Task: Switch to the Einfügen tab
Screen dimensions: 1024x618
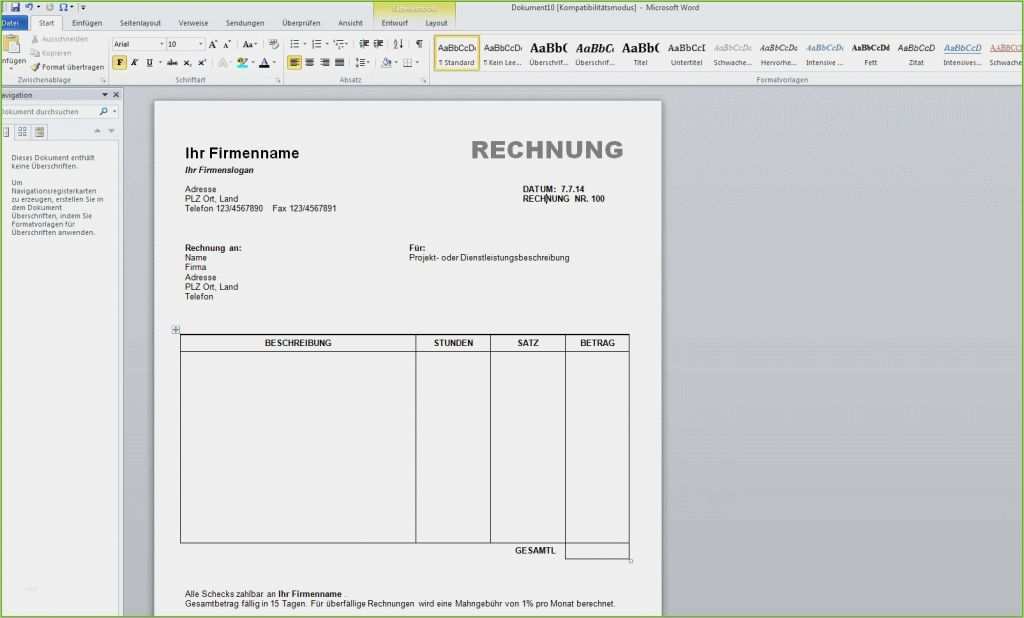Action: [x=86, y=21]
